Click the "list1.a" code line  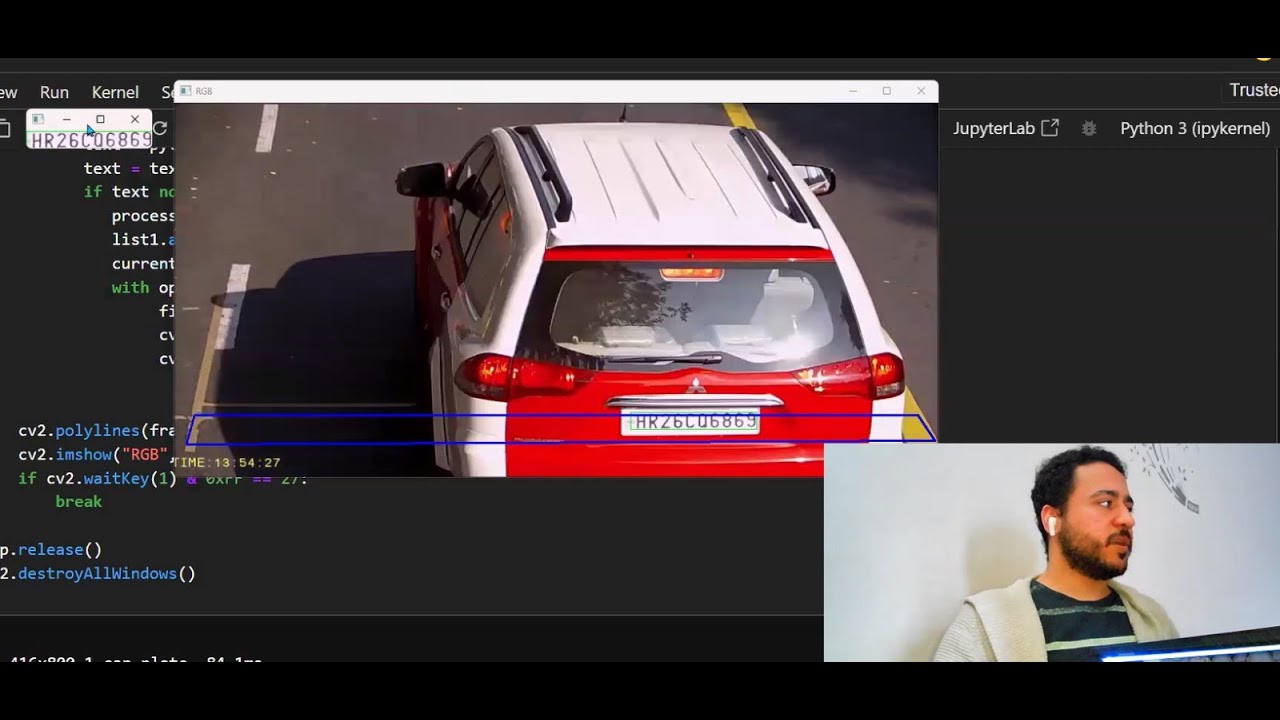click(x=143, y=240)
